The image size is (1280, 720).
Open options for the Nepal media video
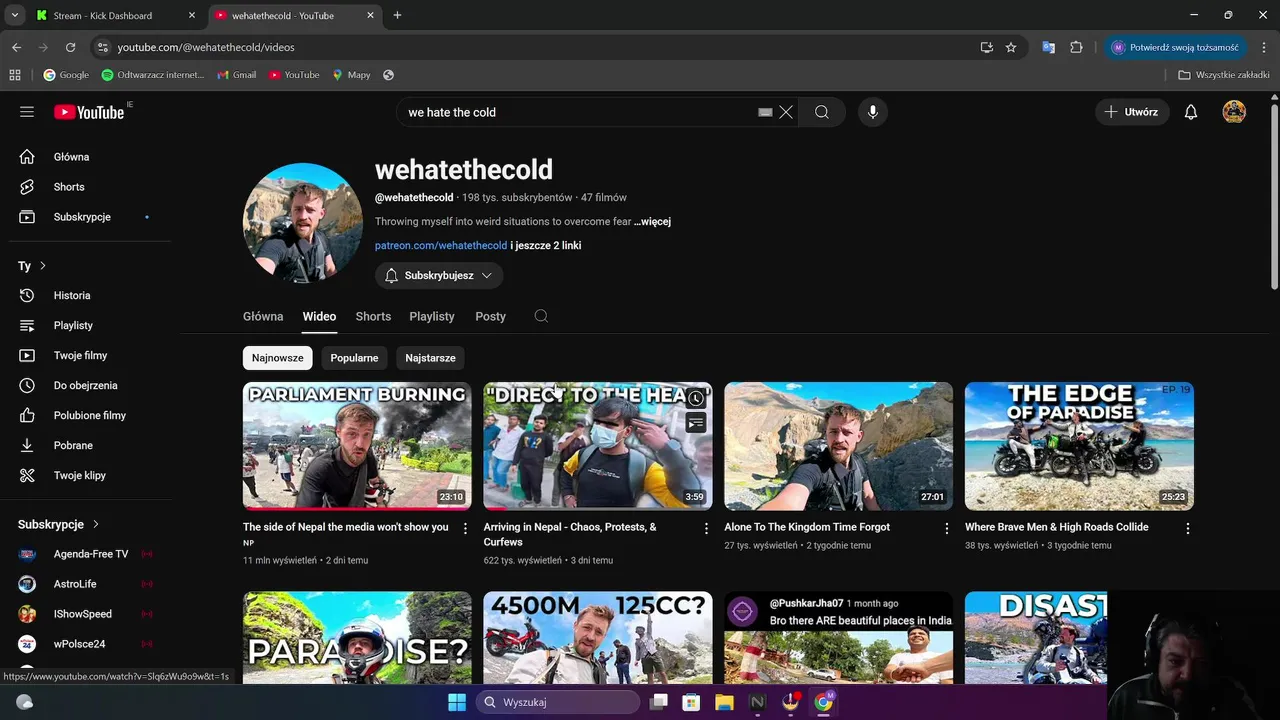coord(465,528)
